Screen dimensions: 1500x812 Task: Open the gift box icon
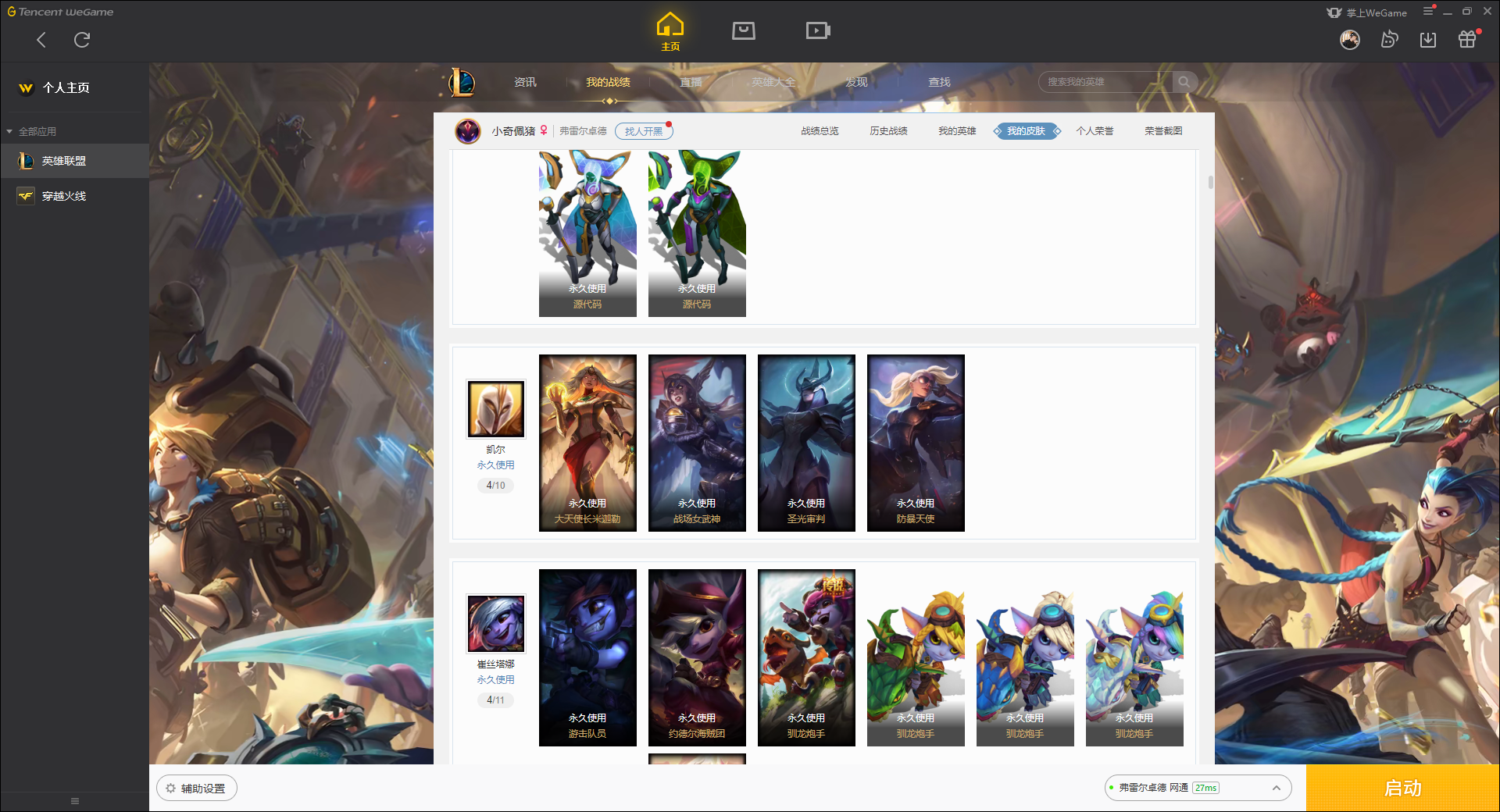coord(1467,39)
